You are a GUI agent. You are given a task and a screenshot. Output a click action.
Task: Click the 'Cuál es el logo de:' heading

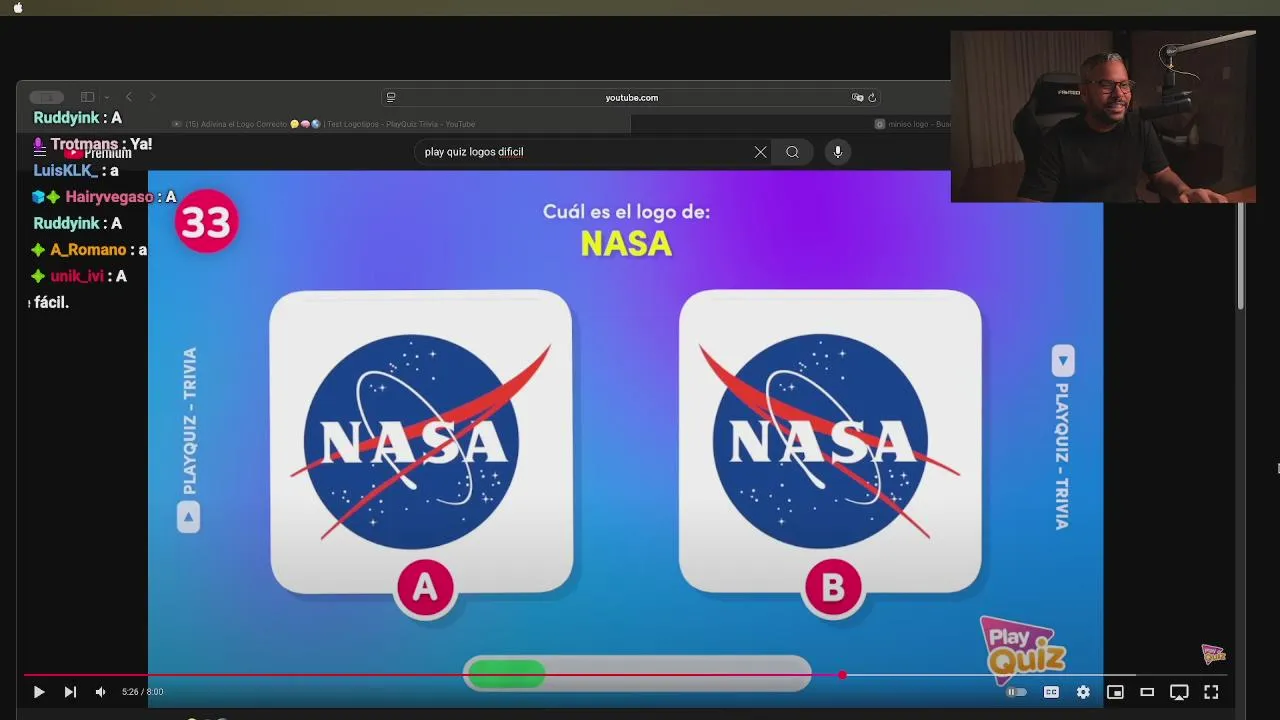pos(626,212)
